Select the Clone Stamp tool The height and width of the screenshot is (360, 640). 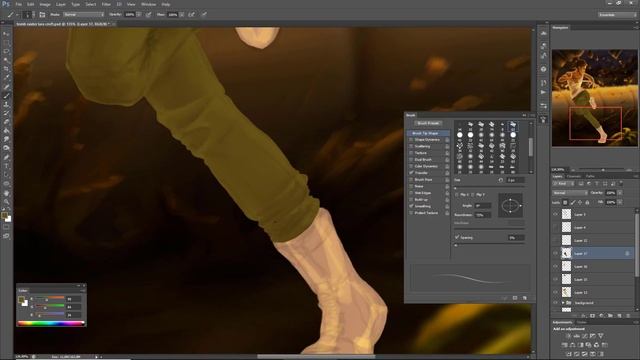[x=6, y=104]
